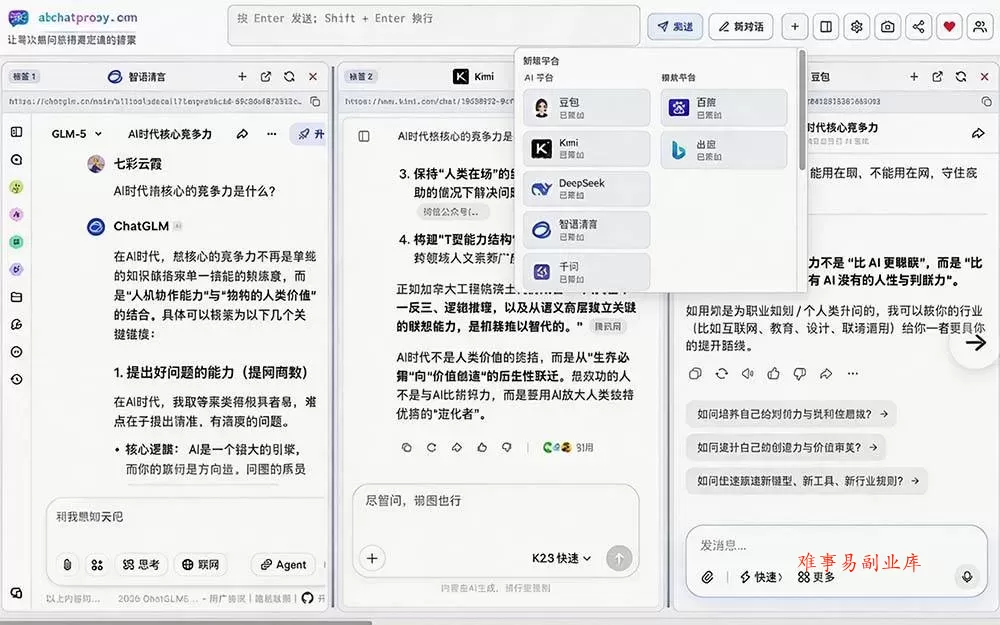
Task: Open K2.5 快速 model dropdown in Kimi
Action: pos(562,559)
